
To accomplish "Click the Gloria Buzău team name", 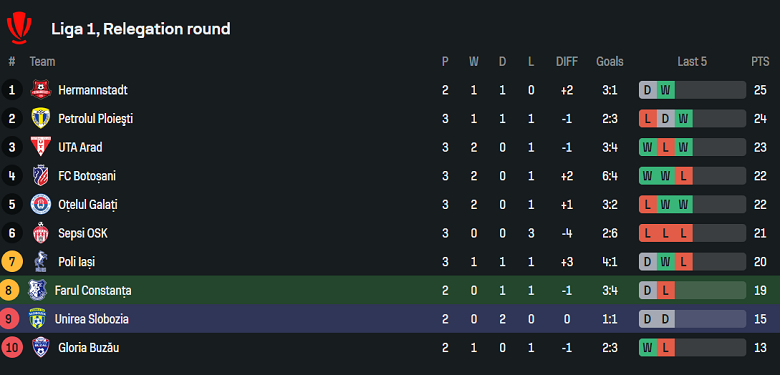I will click(x=89, y=348).
